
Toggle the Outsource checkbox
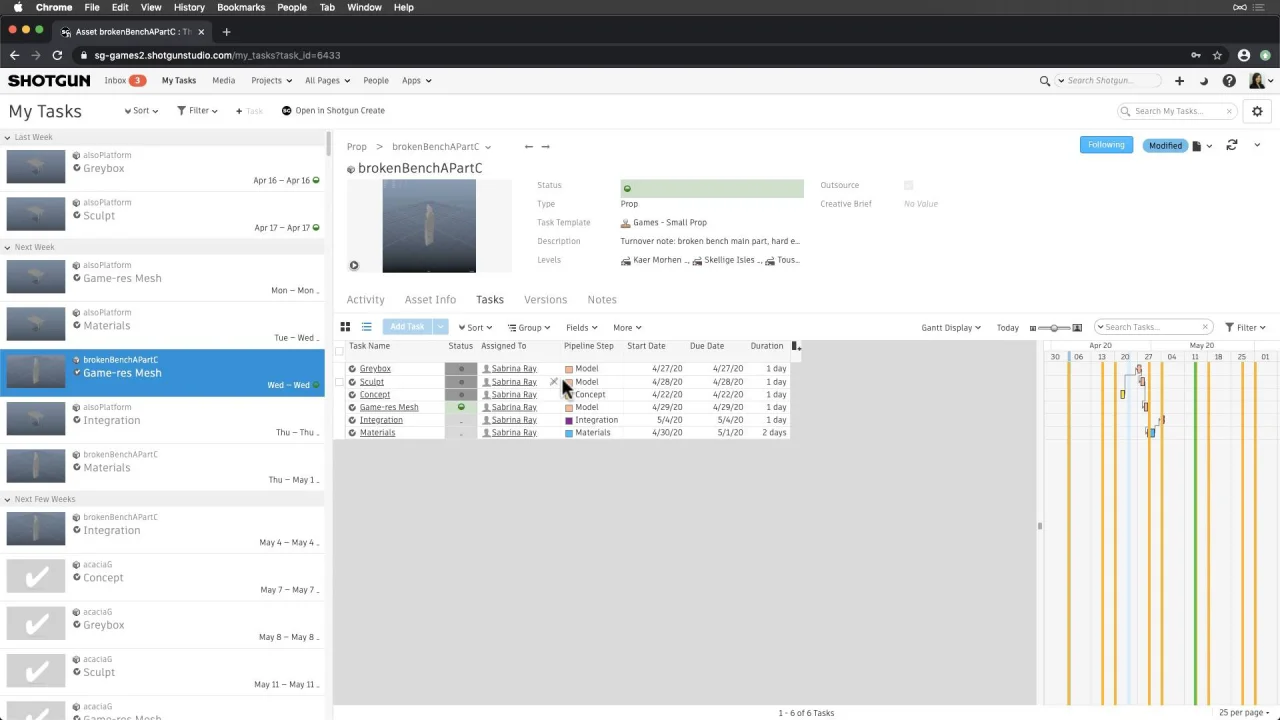point(908,185)
